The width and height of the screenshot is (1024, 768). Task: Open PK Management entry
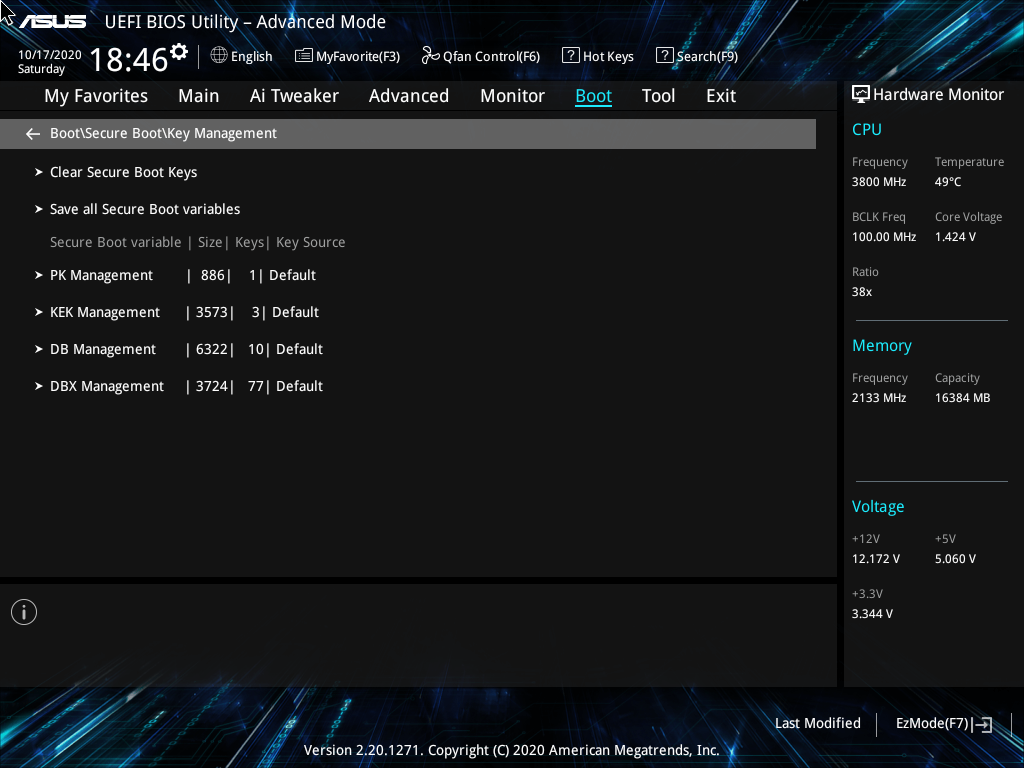click(x=101, y=276)
